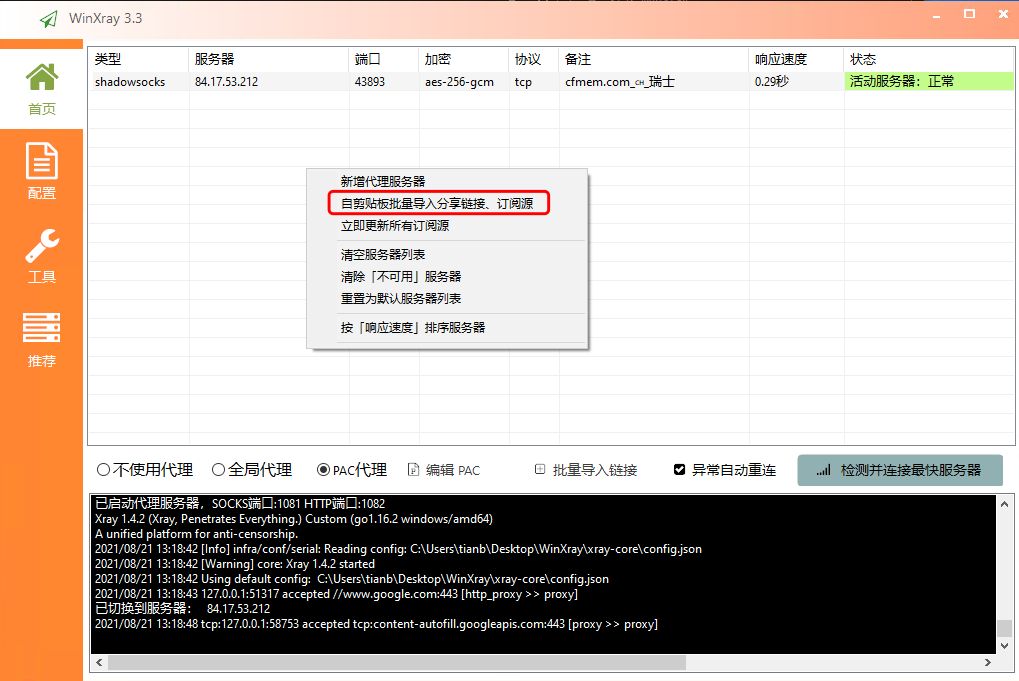1019x681 pixels.
Task: Select the PAC代理 radio button
Action: click(x=323, y=469)
